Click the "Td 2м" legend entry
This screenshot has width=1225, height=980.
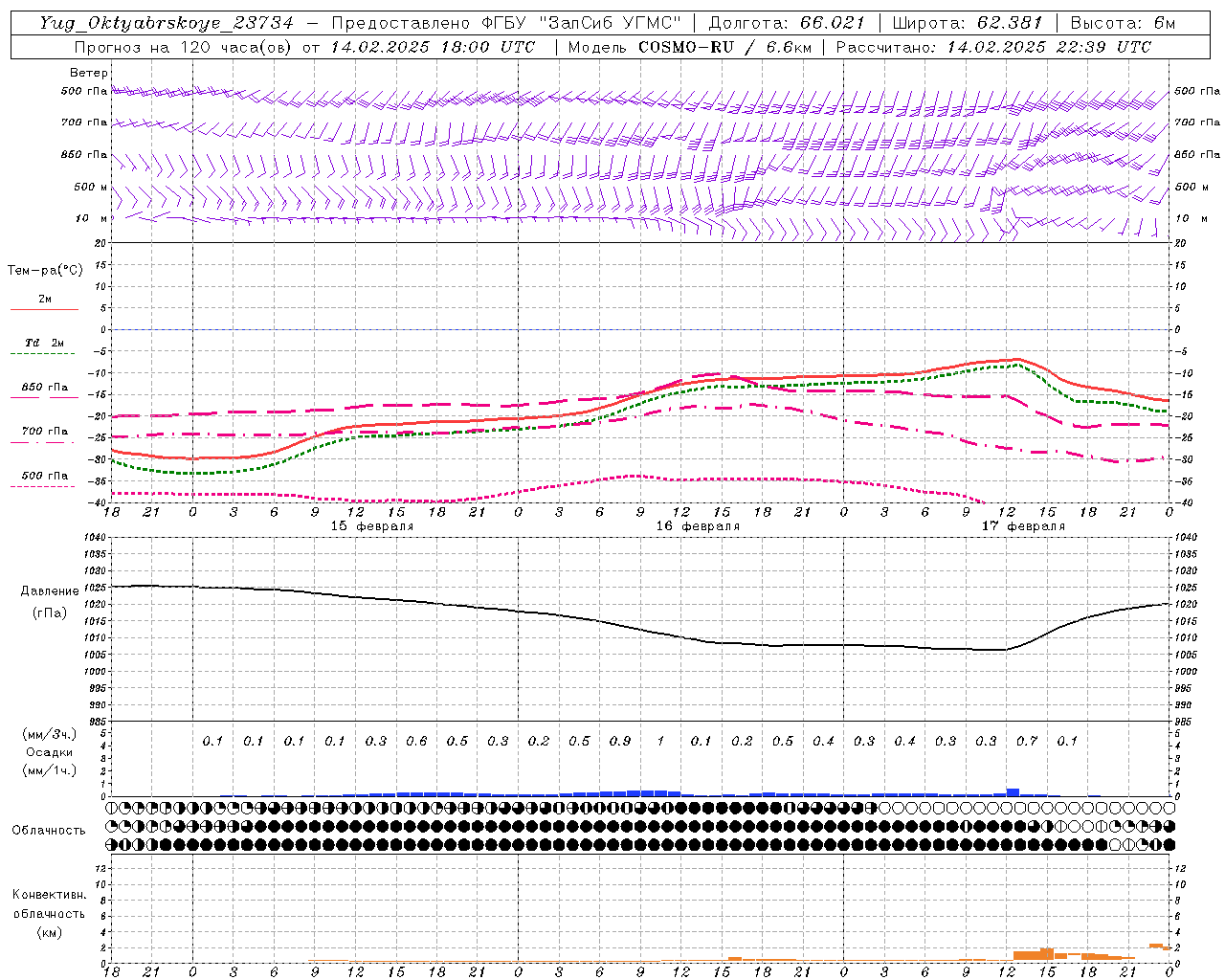pos(44,343)
